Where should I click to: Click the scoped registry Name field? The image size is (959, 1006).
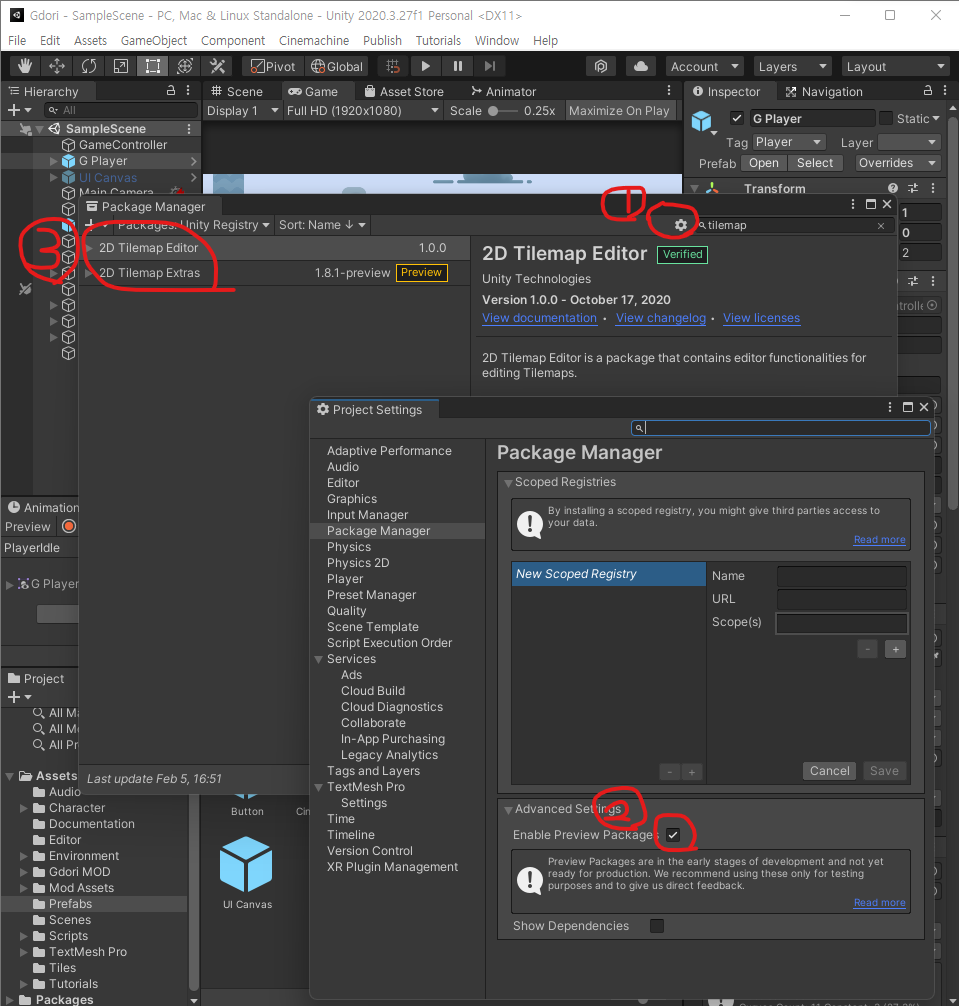[842, 576]
